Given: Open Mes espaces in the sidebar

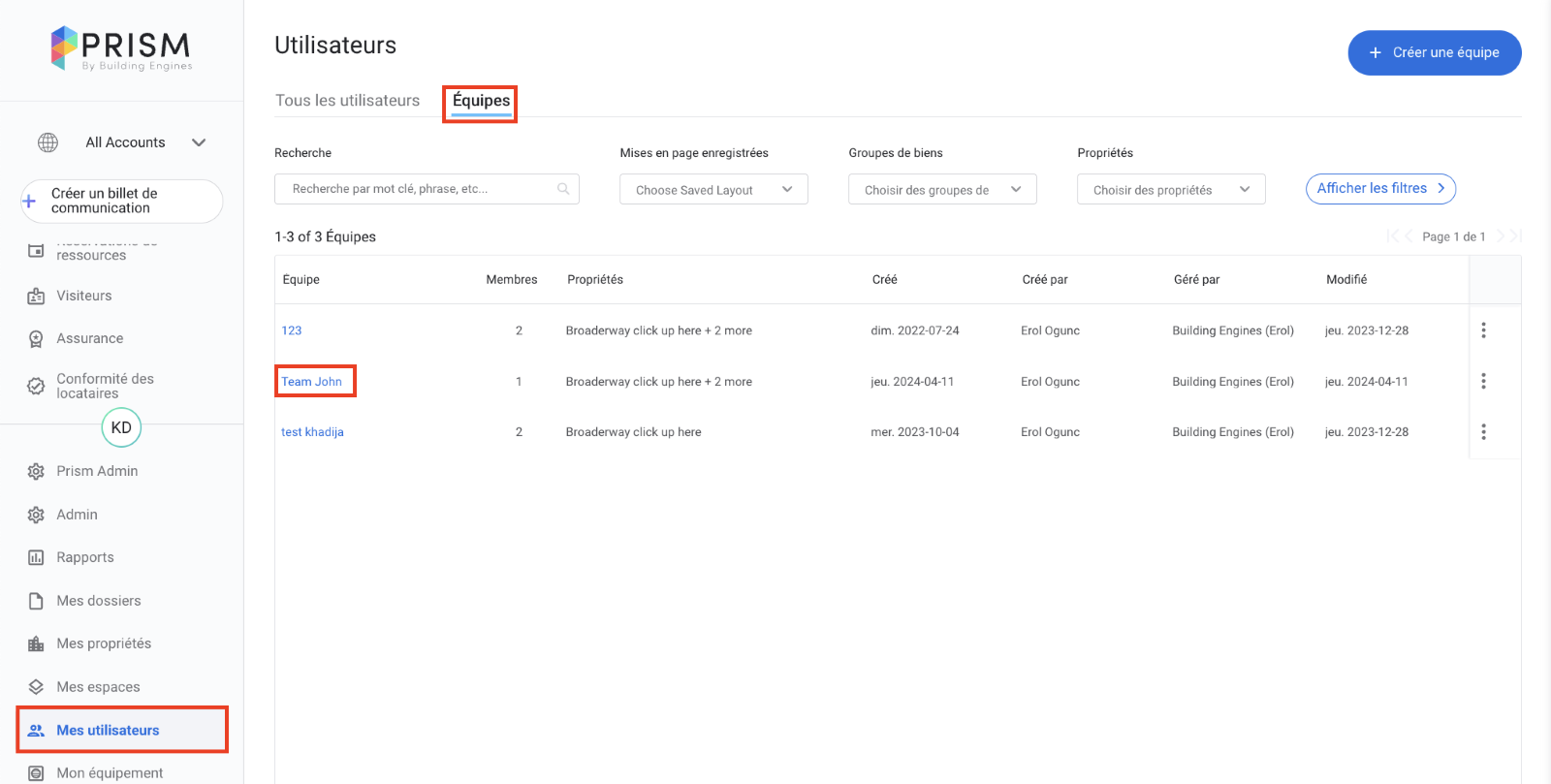Looking at the screenshot, I should coord(98,687).
